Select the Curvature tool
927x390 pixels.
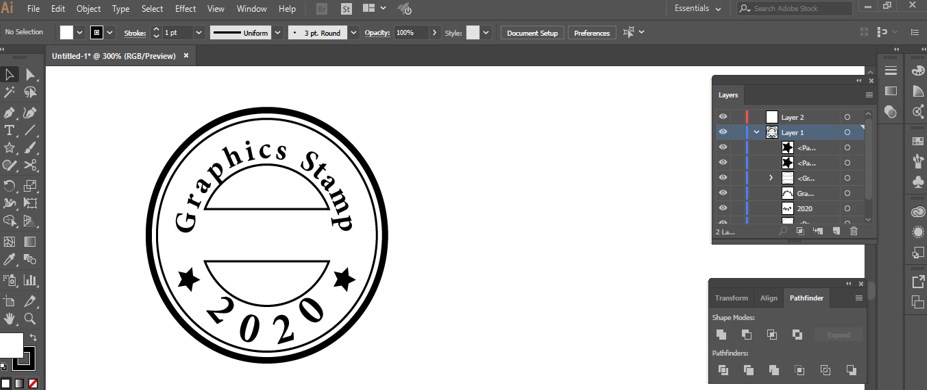pyautogui.click(x=30, y=112)
